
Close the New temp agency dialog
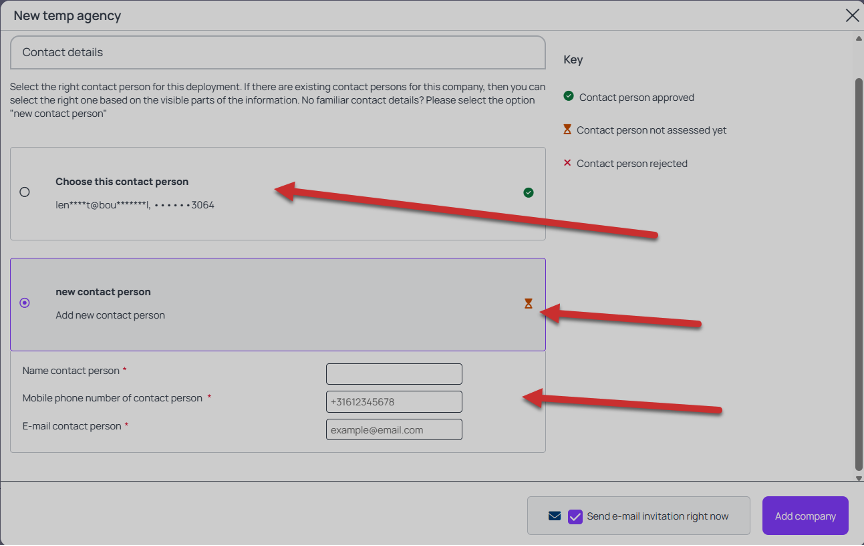point(852,15)
